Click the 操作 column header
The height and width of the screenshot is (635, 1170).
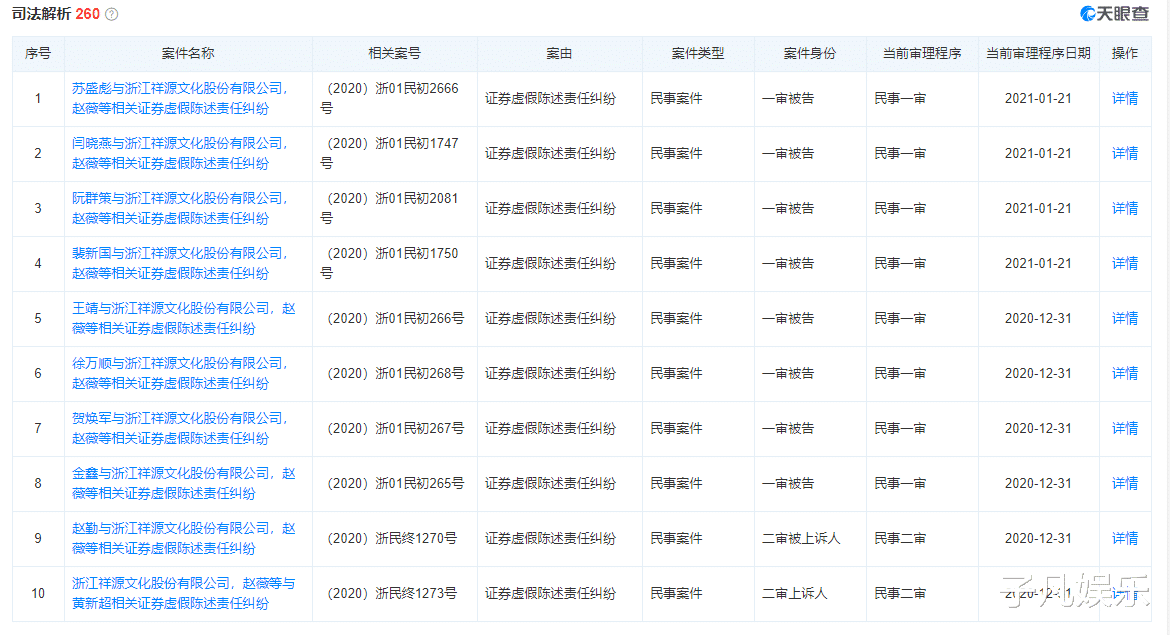click(1125, 54)
